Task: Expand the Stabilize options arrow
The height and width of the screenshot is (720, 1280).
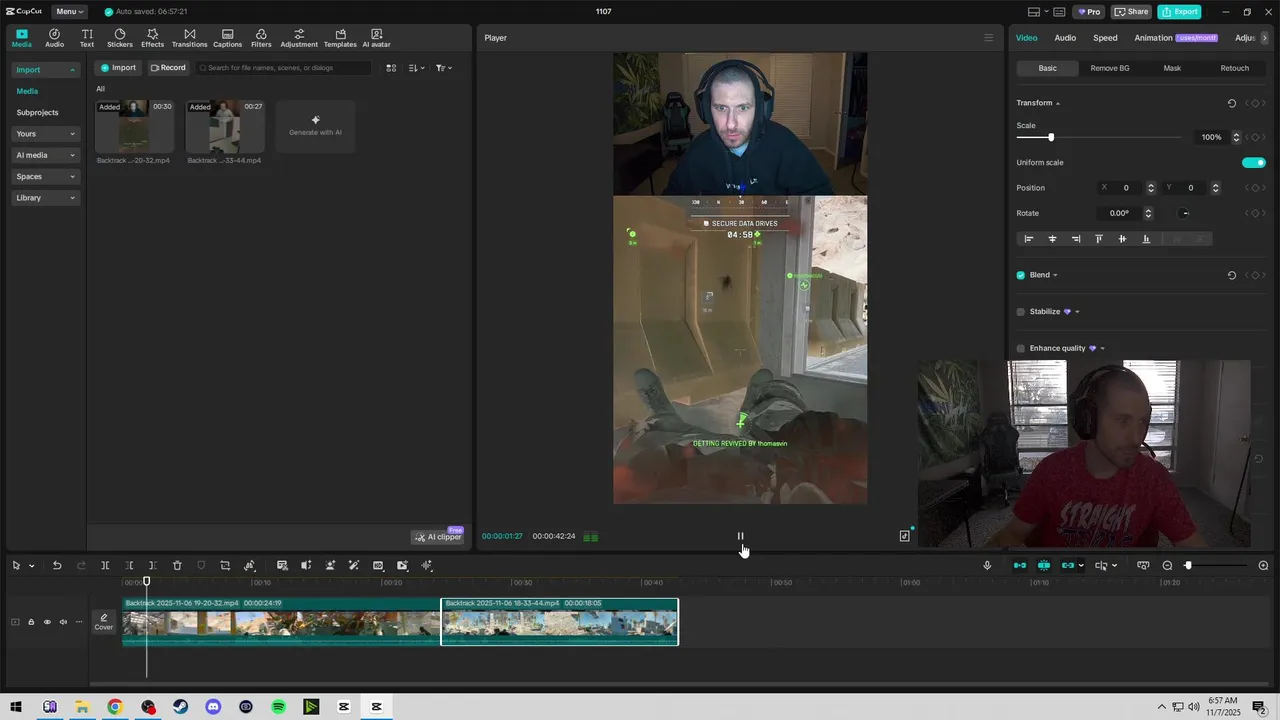Action: pyautogui.click(x=1077, y=311)
